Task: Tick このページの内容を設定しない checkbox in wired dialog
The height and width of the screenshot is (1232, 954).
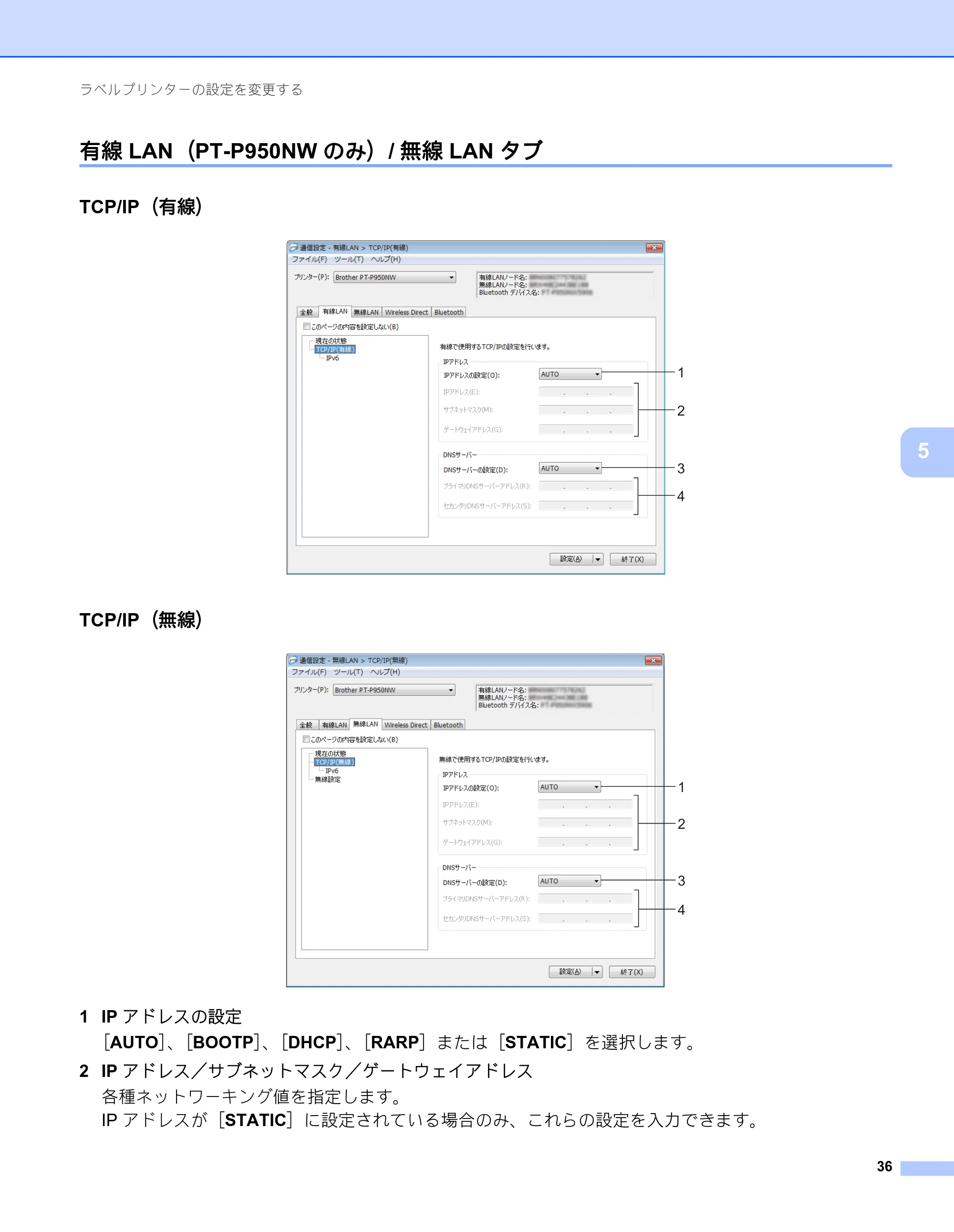Action: pos(307,327)
